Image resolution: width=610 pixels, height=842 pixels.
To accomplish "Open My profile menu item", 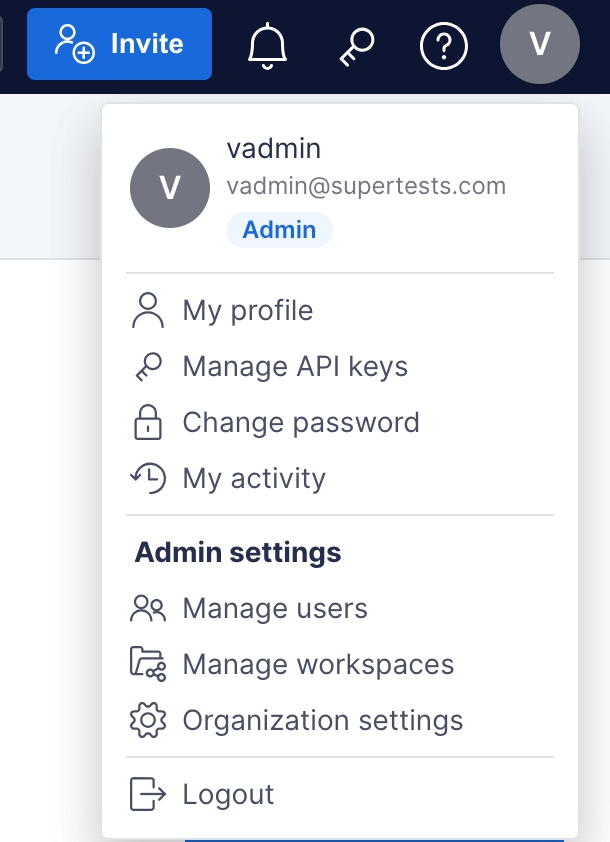I will point(248,311).
